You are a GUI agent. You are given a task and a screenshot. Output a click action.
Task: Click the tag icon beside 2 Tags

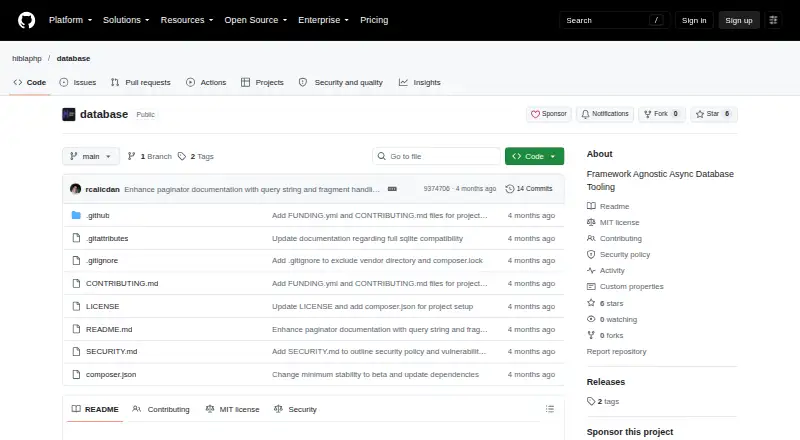(x=182, y=156)
